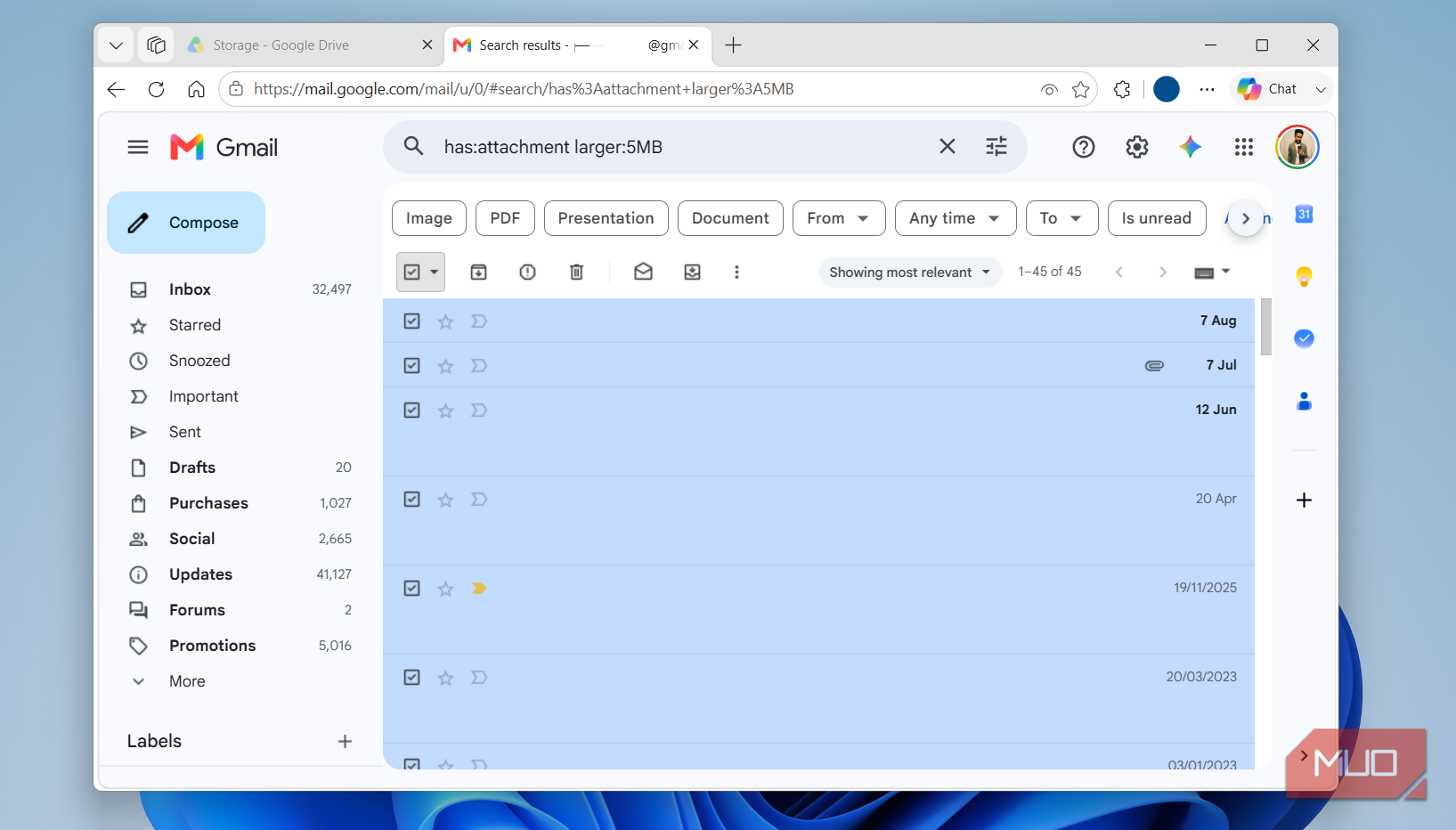Star the 7 Aug email
Viewport: 1456px width, 830px height.
click(446, 321)
